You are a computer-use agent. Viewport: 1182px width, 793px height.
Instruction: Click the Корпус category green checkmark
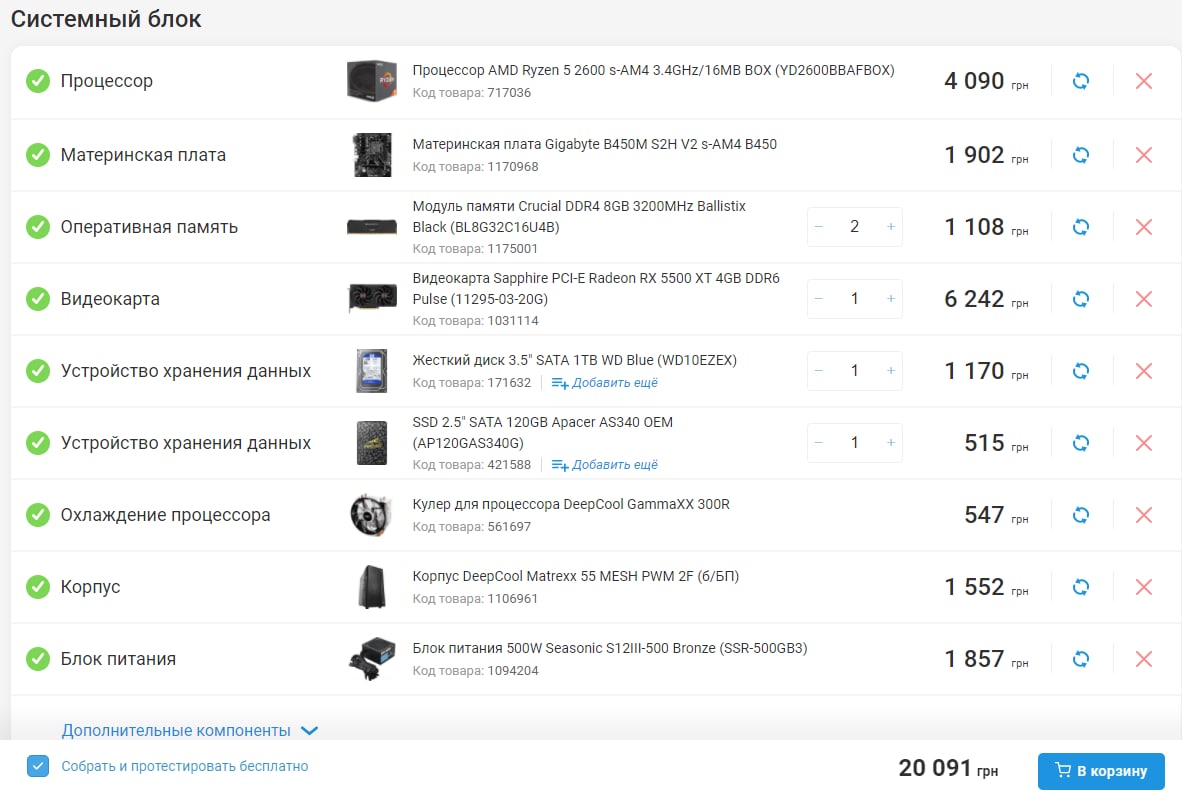click(x=38, y=587)
